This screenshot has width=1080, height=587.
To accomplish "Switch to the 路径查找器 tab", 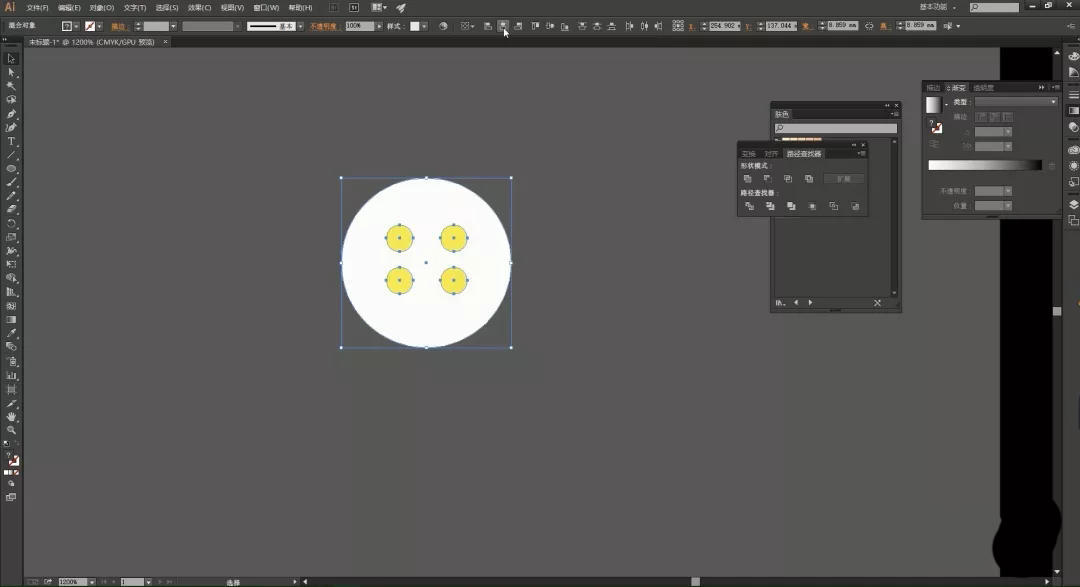I will [x=804, y=154].
